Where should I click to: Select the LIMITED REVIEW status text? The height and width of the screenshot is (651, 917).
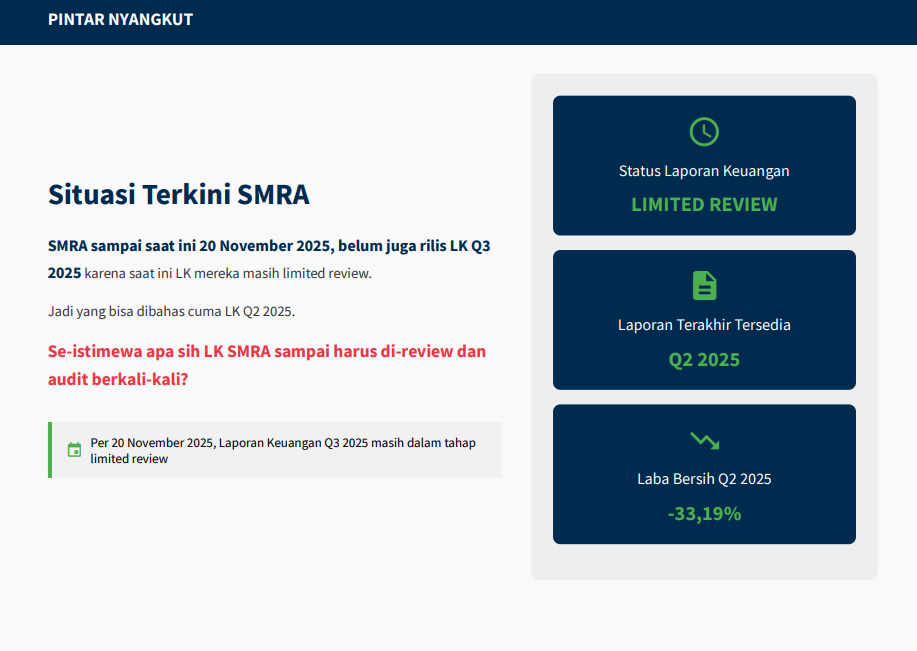point(704,204)
